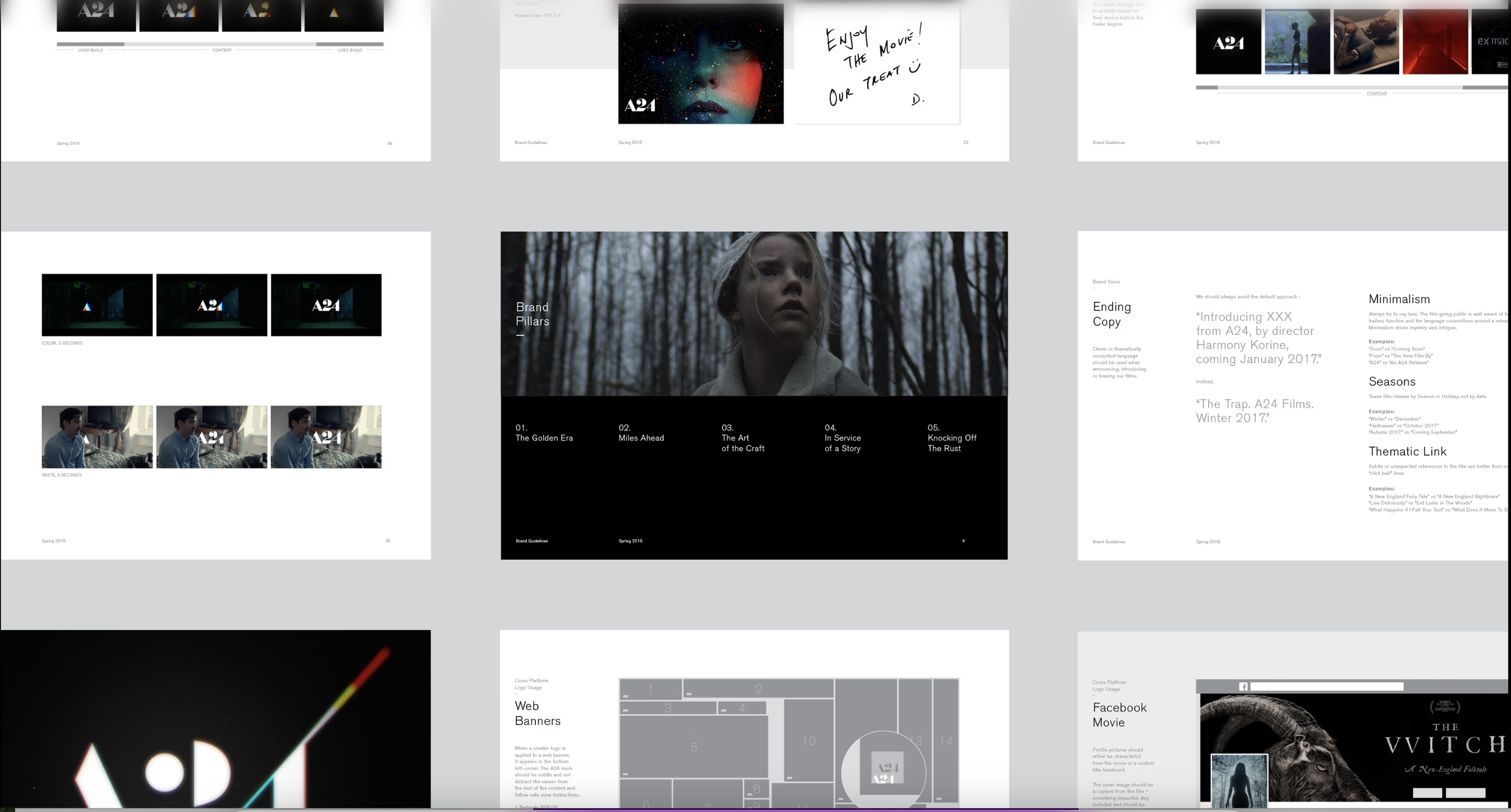Select the full white A24 frame on dark background
This screenshot has width=1511, height=812.
[x=326, y=305]
